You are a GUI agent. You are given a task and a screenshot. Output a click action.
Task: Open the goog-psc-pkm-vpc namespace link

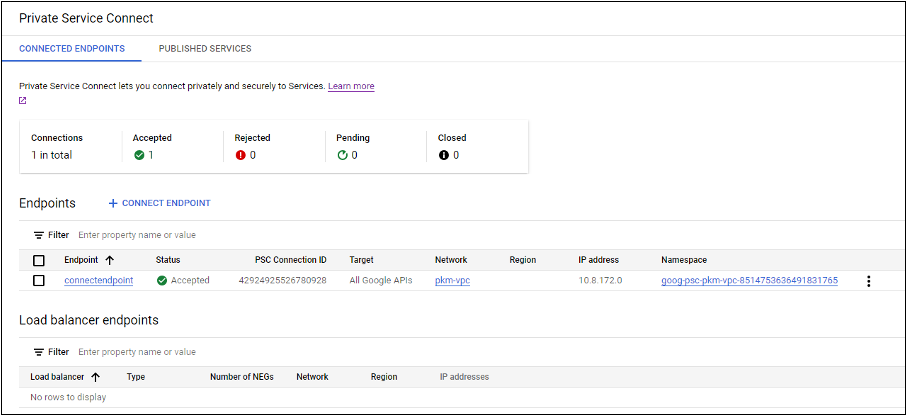(x=749, y=281)
